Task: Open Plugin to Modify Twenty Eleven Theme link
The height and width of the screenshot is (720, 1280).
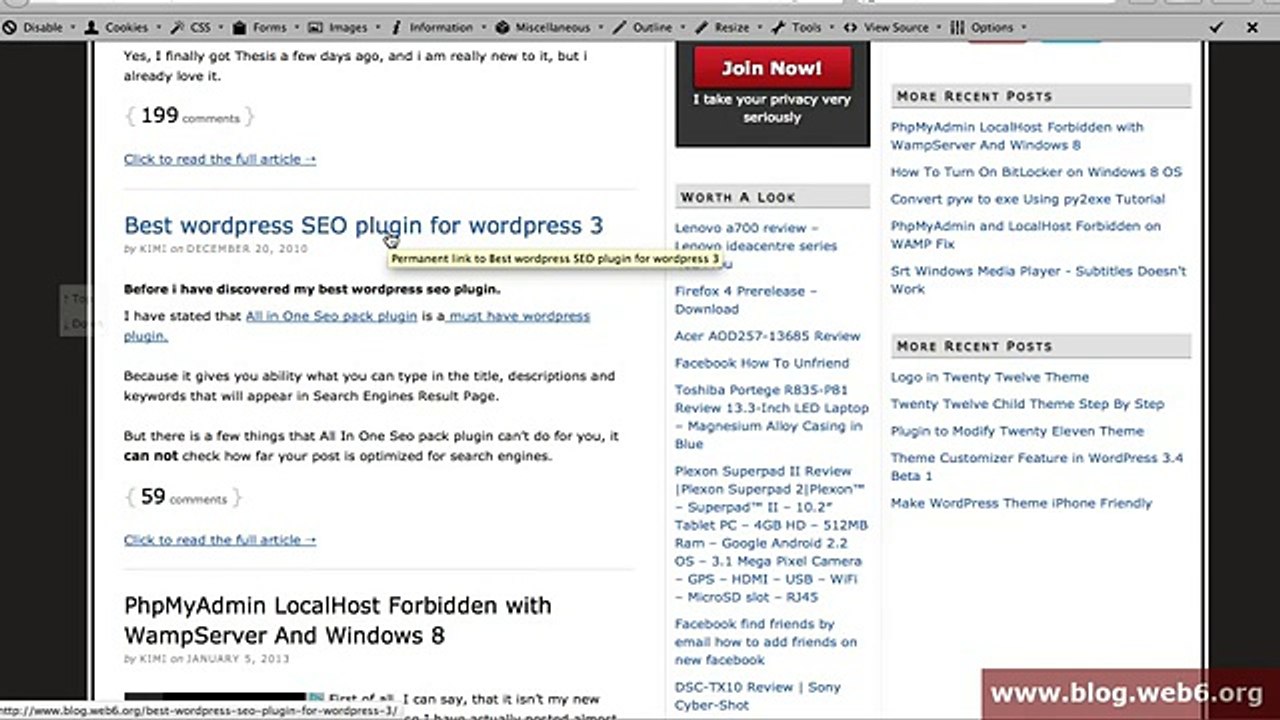Action: click(x=1017, y=431)
